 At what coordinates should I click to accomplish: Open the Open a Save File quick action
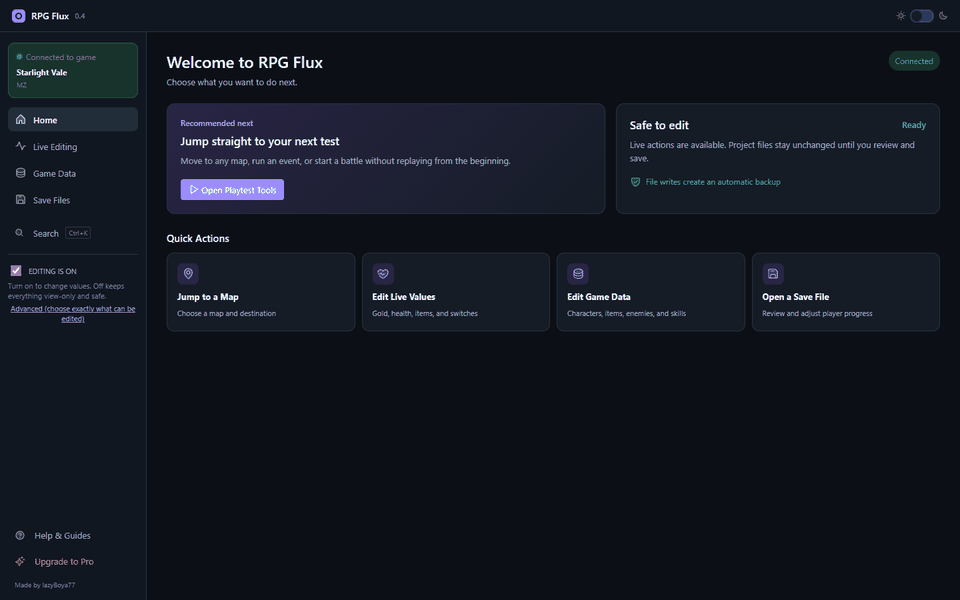(x=846, y=292)
